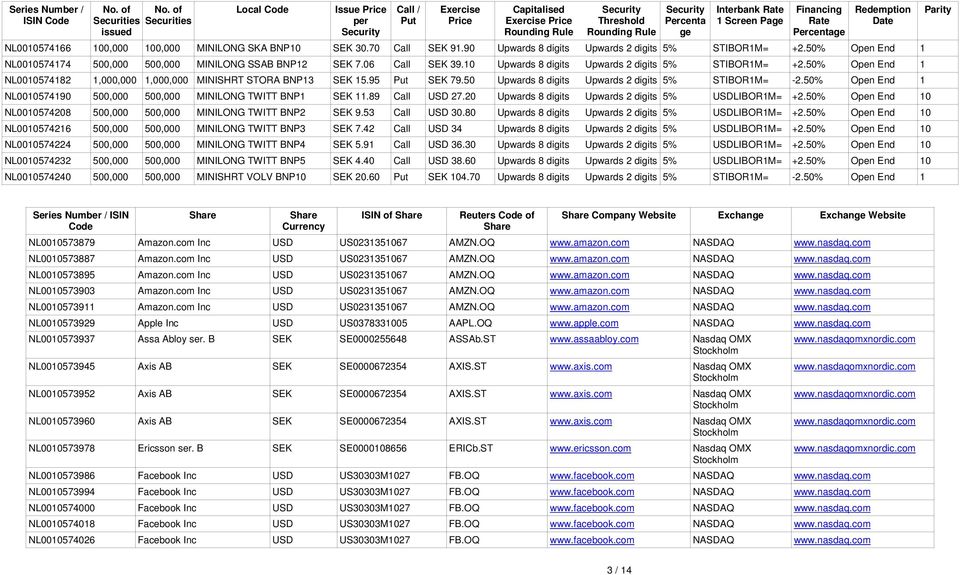
Task: Select issue price SEK 30.70
Action: click(356, 48)
